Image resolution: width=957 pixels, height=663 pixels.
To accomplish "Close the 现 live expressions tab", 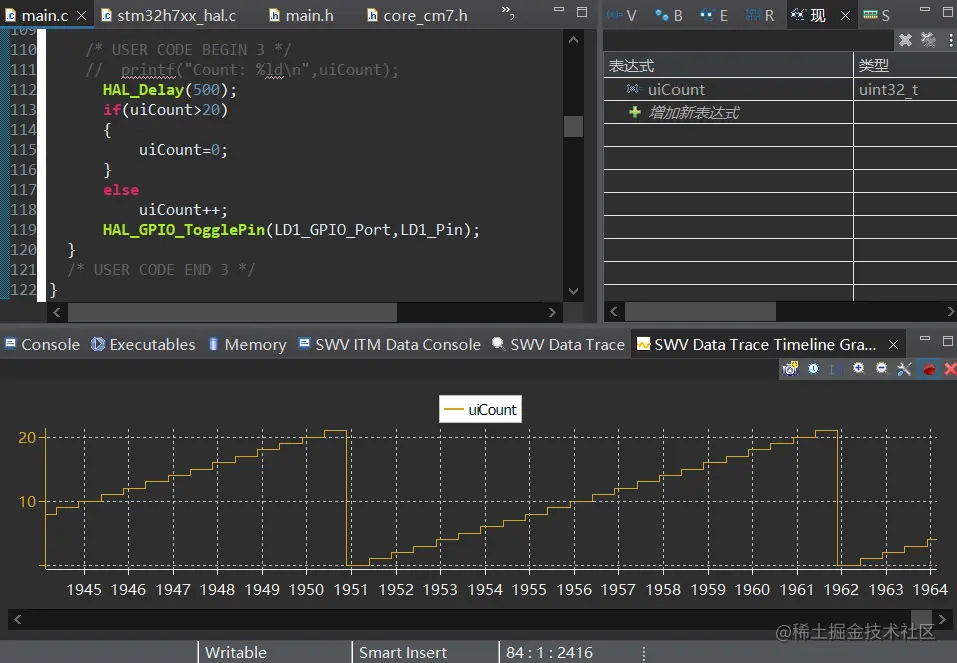I will [x=845, y=15].
